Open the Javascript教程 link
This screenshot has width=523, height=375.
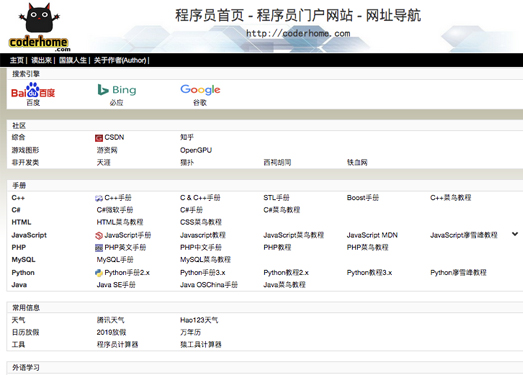[203, 235]
